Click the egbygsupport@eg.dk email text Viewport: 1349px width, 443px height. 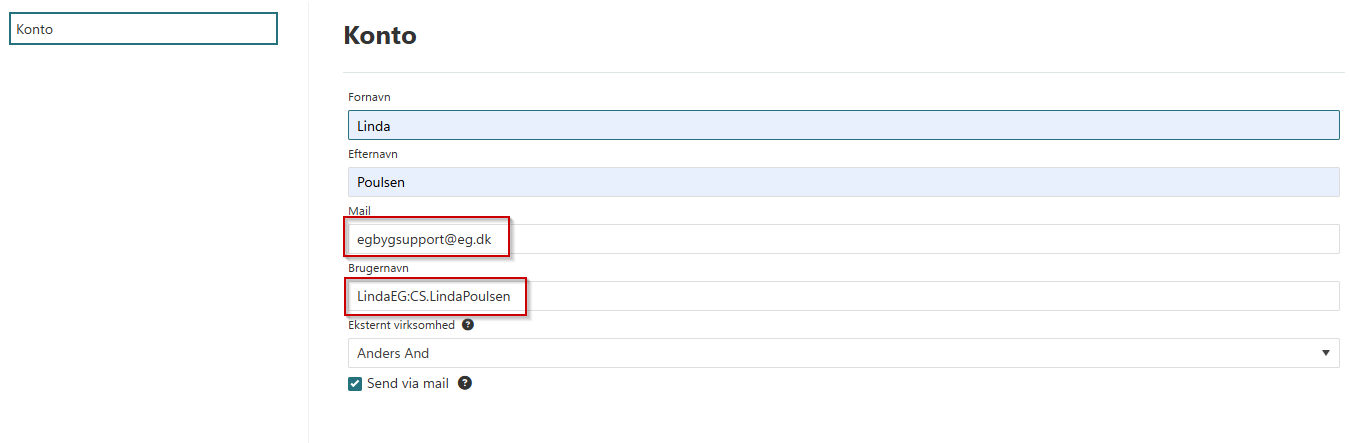pos(424,239)
